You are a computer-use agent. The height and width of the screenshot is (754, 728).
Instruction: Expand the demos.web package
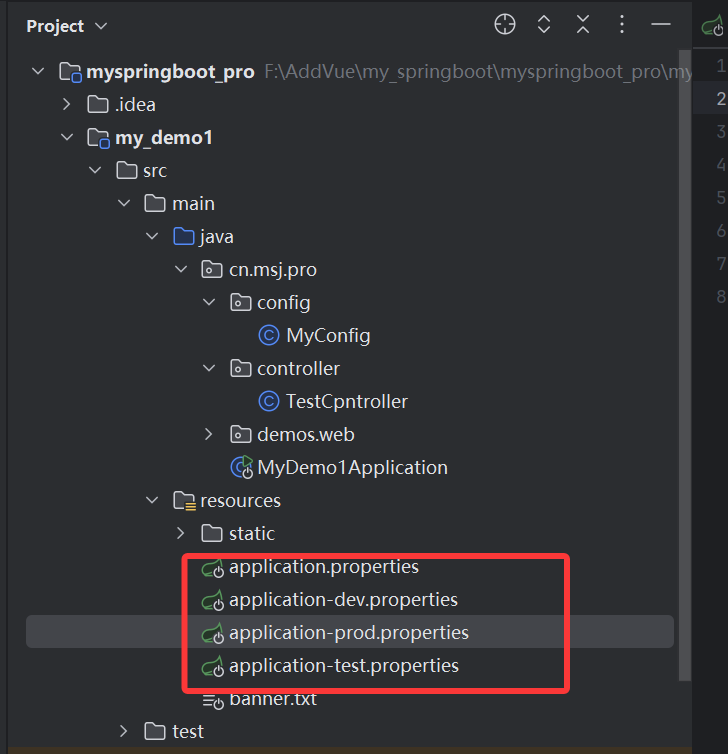pyautogui.click(x=209, y=434)
